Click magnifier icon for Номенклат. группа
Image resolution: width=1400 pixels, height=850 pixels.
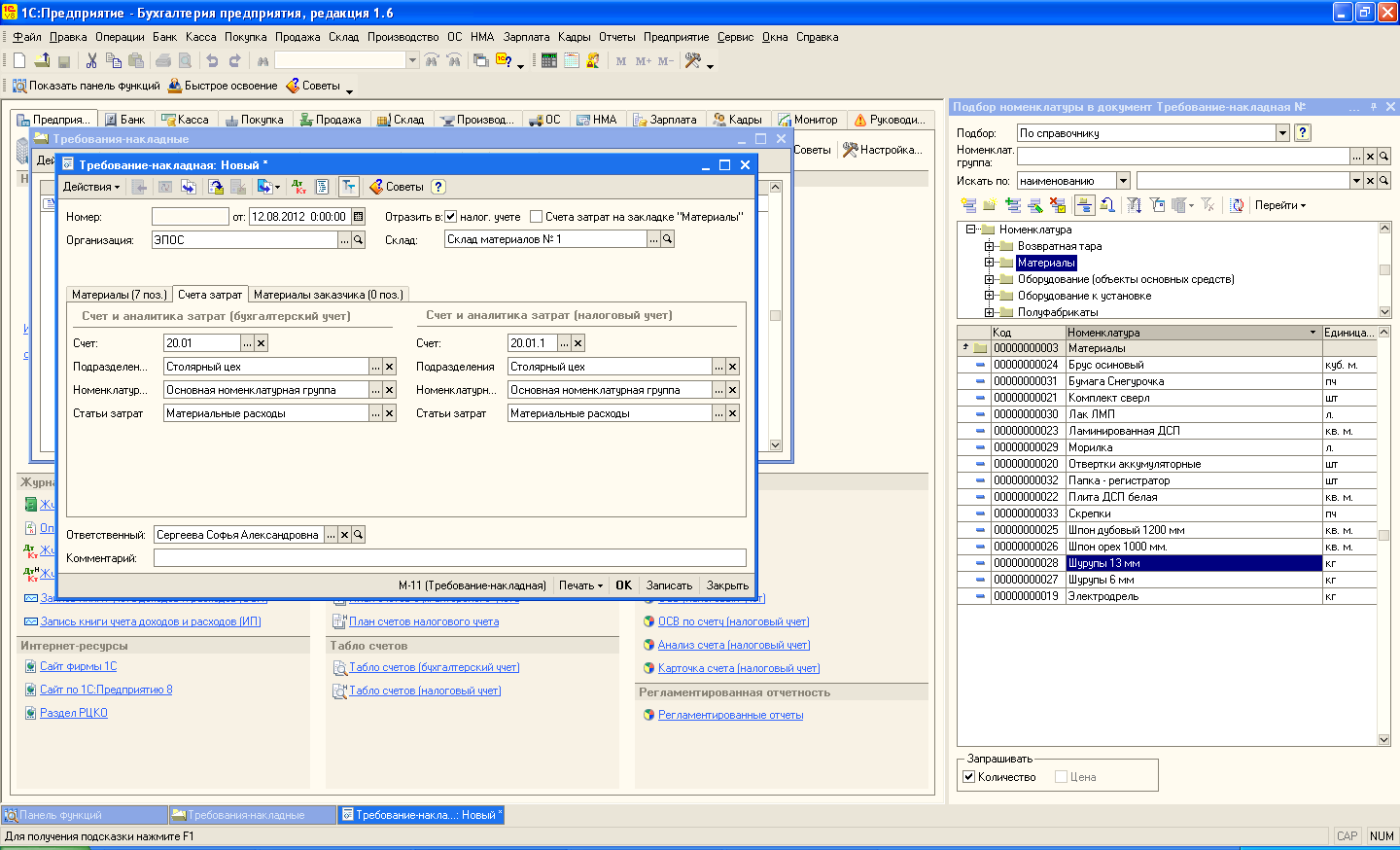(1384, 157)
